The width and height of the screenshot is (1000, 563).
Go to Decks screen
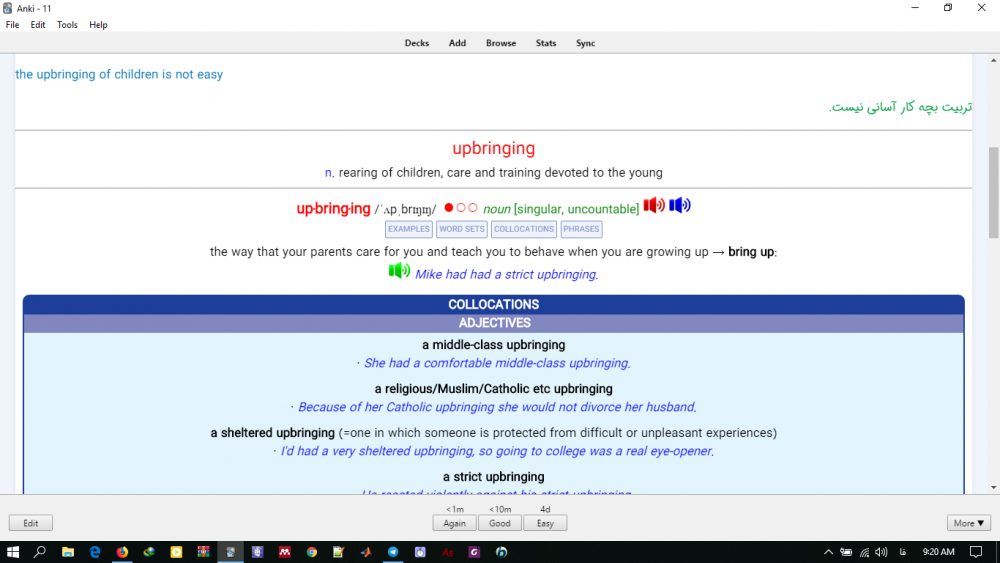[x=416, y=43]
